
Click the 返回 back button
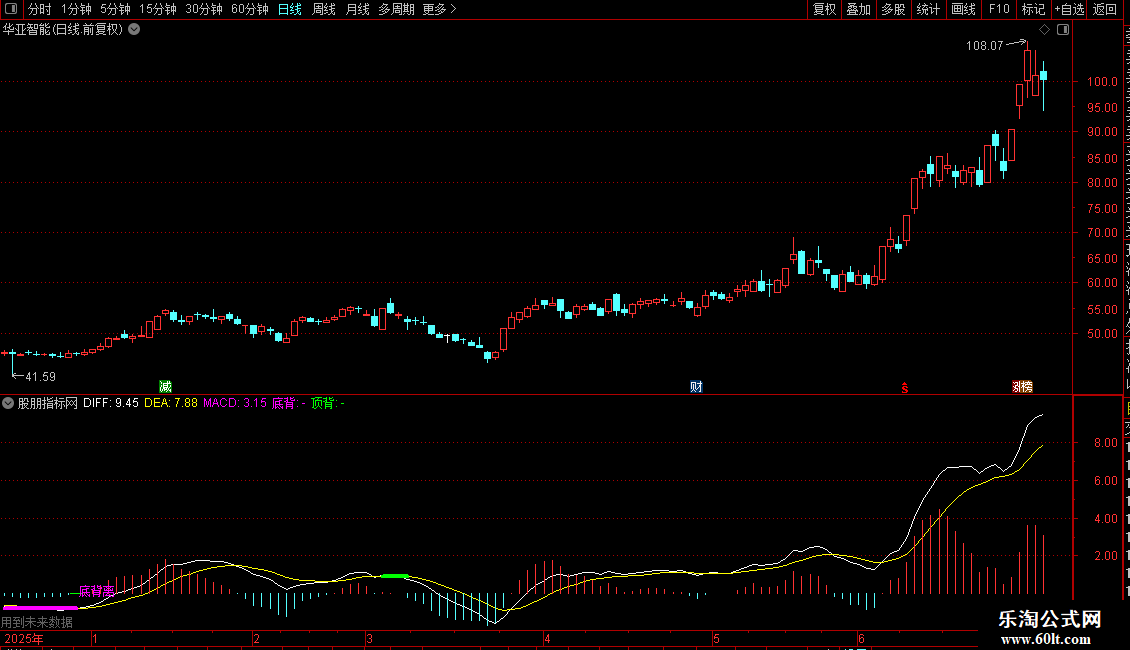[1104, 9]
